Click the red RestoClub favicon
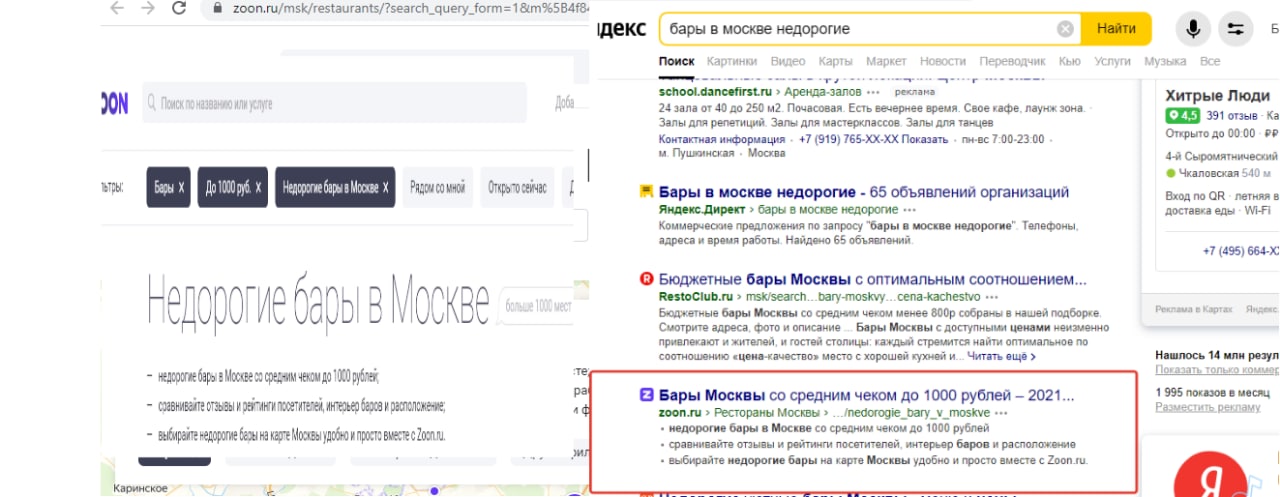 646,279
